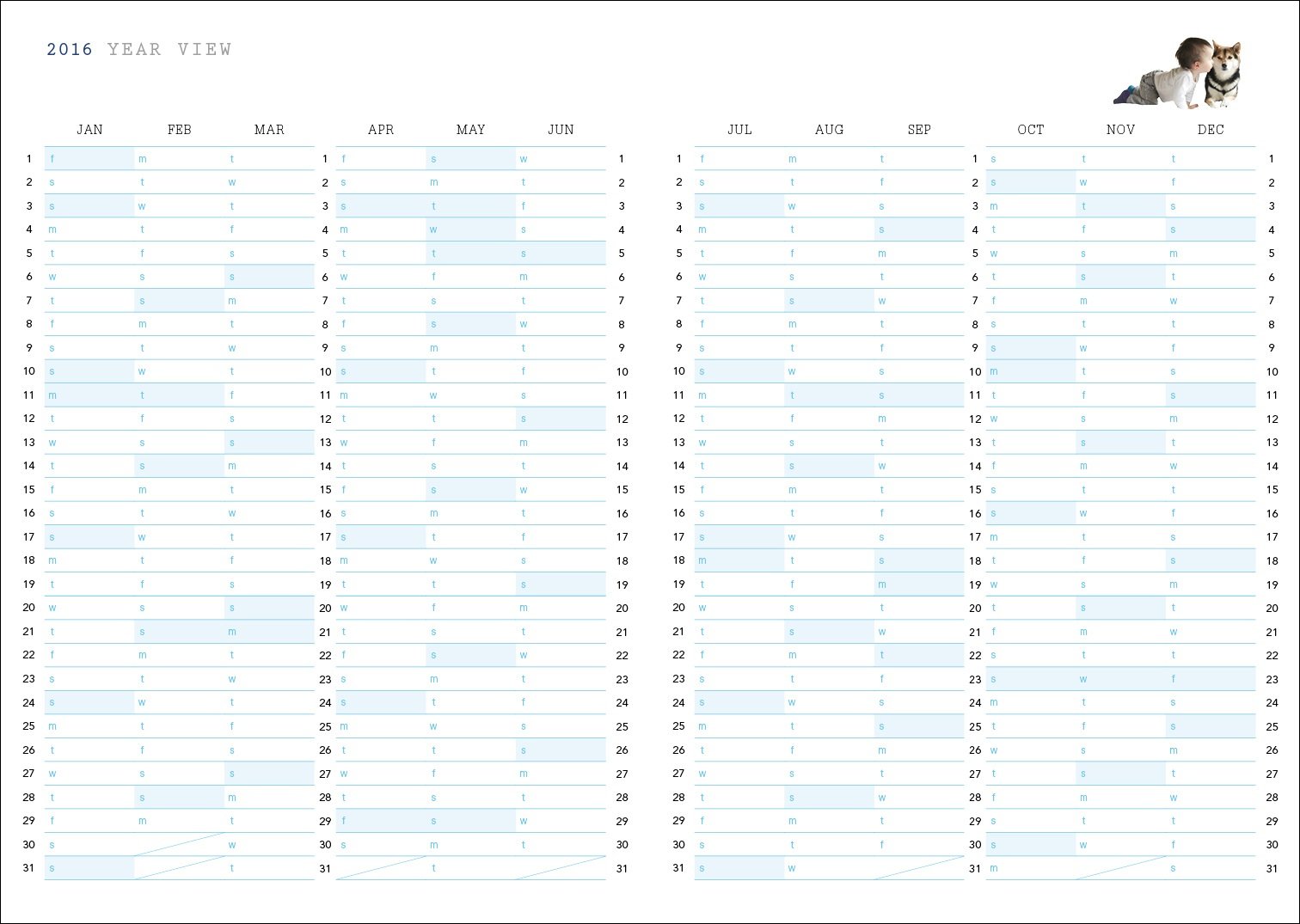
Task: Select the December 25 day cell
Action: [x=1210, y=726]
